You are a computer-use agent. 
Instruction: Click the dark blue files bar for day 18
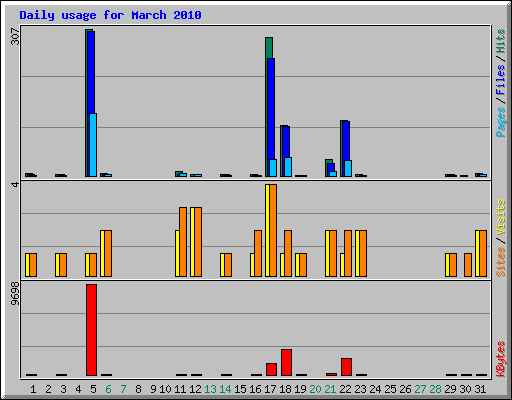pyautogui.click(x=286, y=142)
